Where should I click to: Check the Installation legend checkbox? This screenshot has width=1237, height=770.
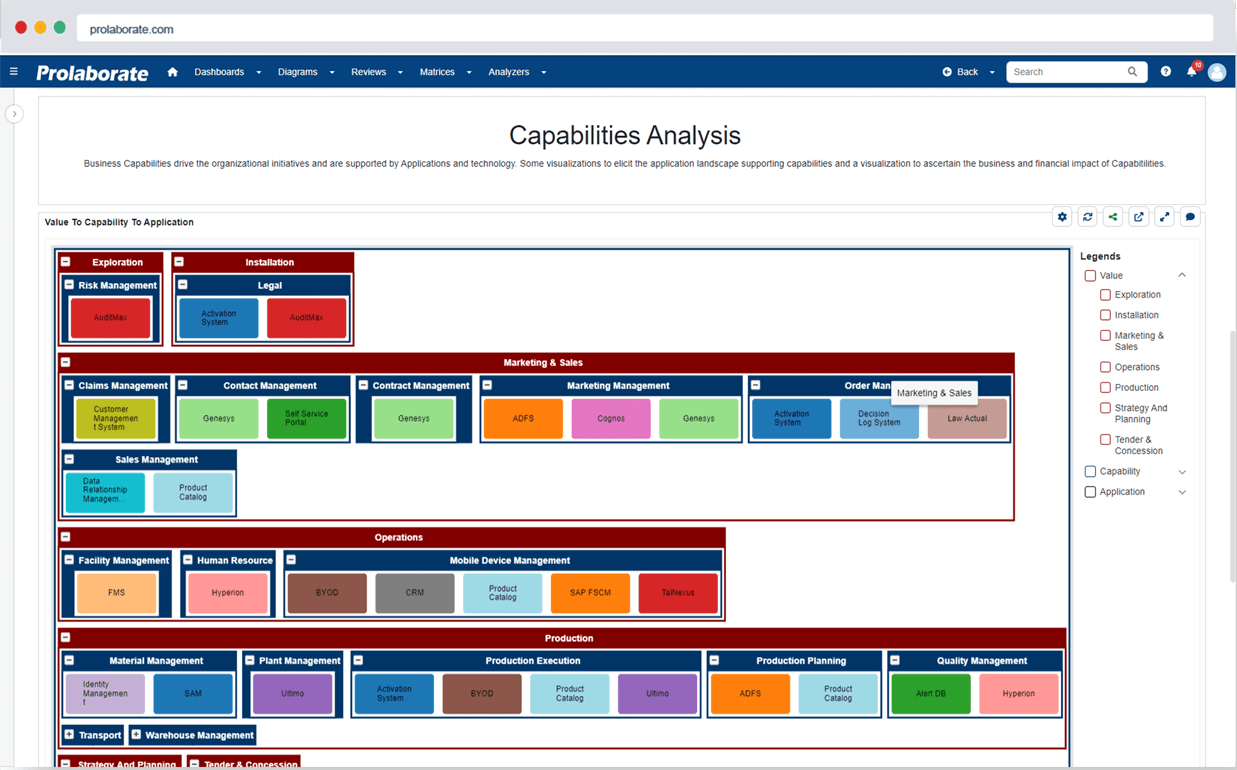[1105, 315]
